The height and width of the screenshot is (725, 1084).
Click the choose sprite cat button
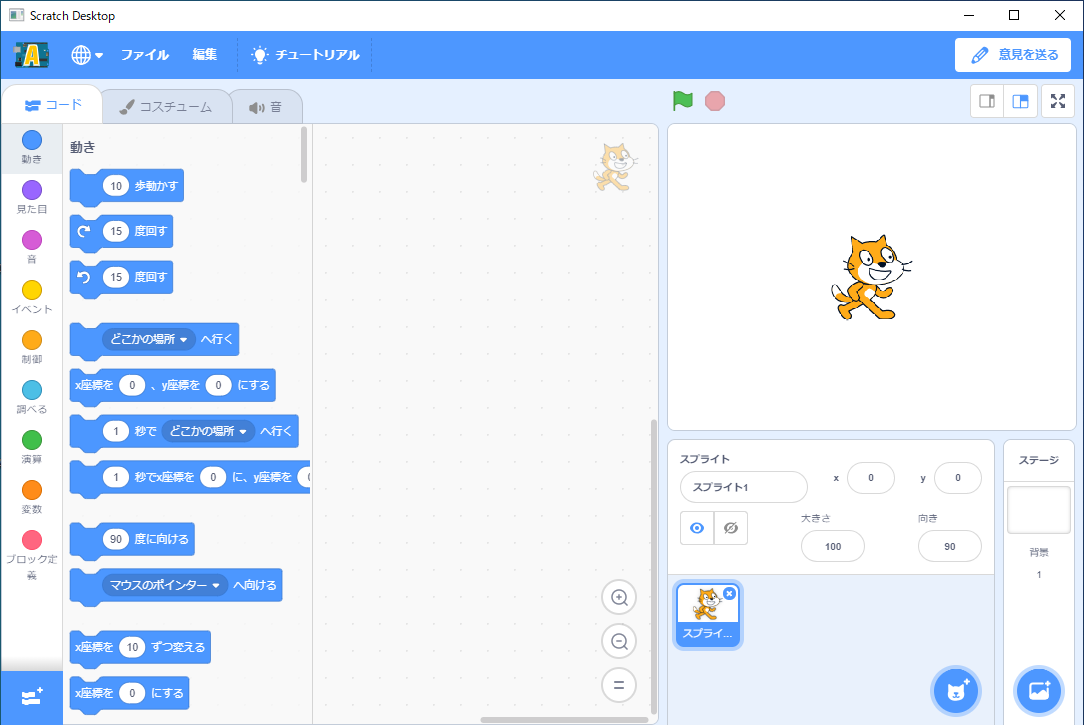coord(956,690)
